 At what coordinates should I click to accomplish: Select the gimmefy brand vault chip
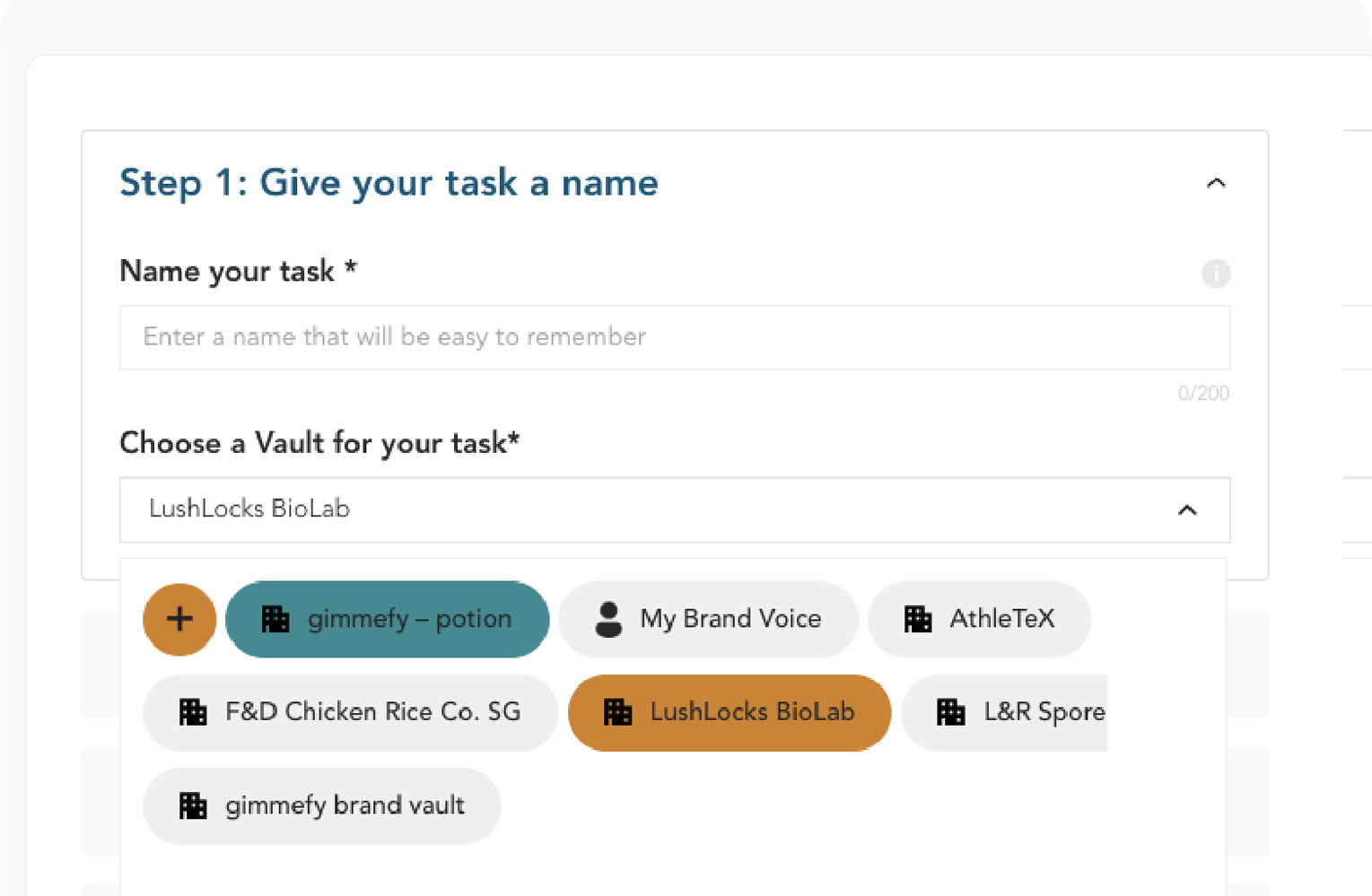322,805
